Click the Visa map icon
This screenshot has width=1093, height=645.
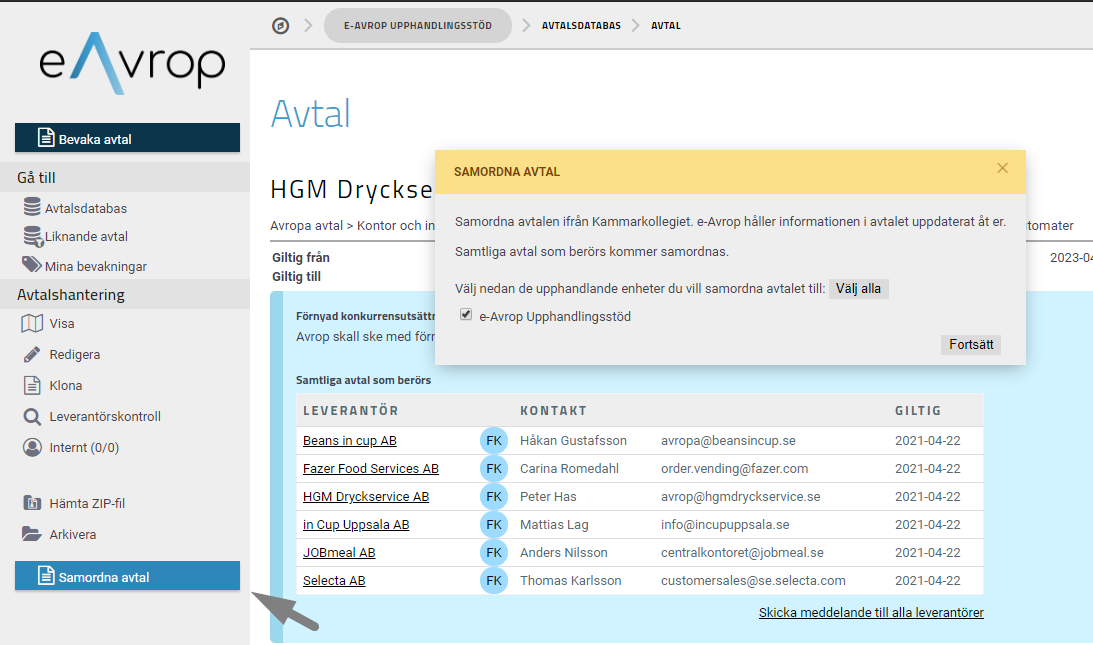(32, 324)
